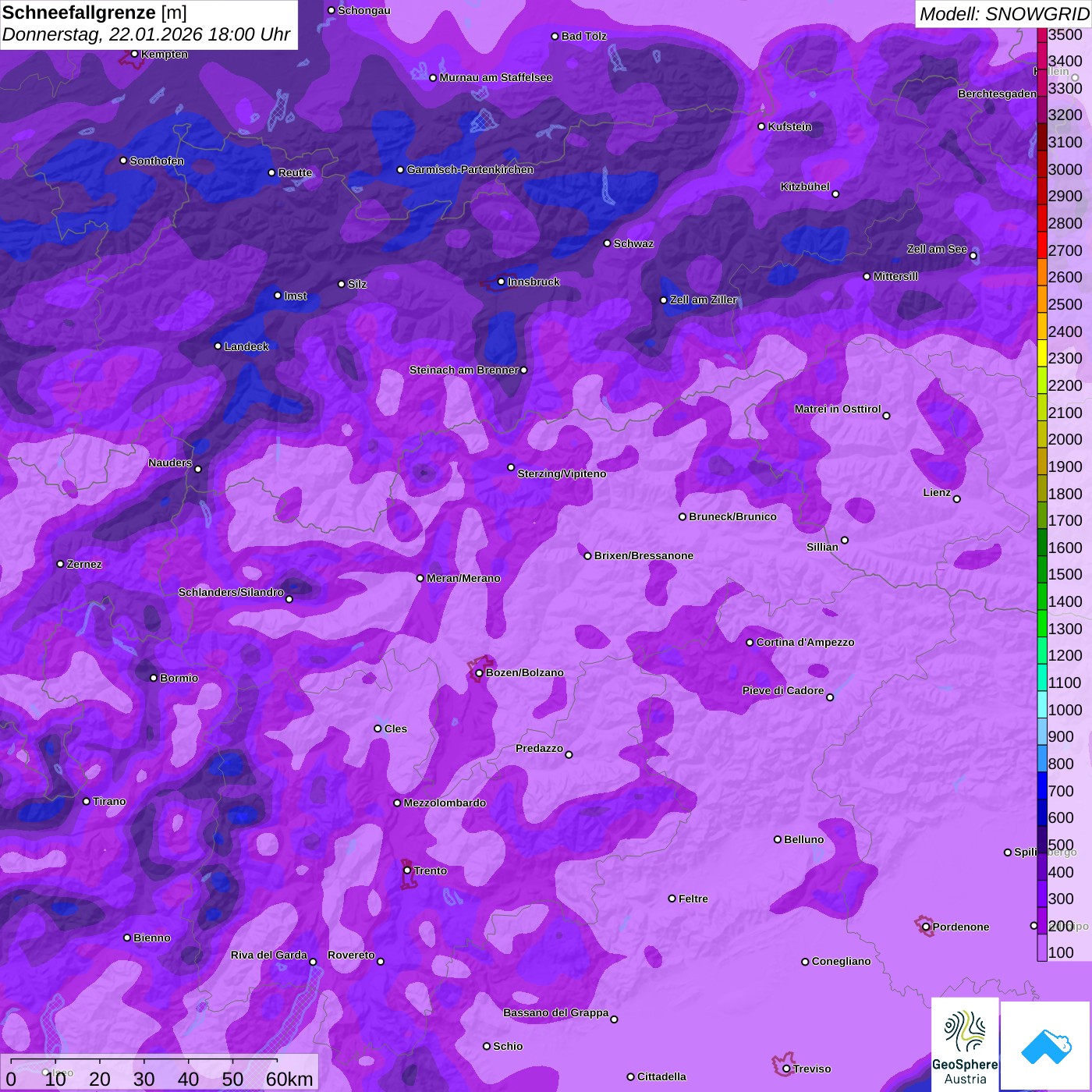Click the Garmisch-Partenkirchen marker
This screenshot has width=1092, height=1092.
[400, 170]
